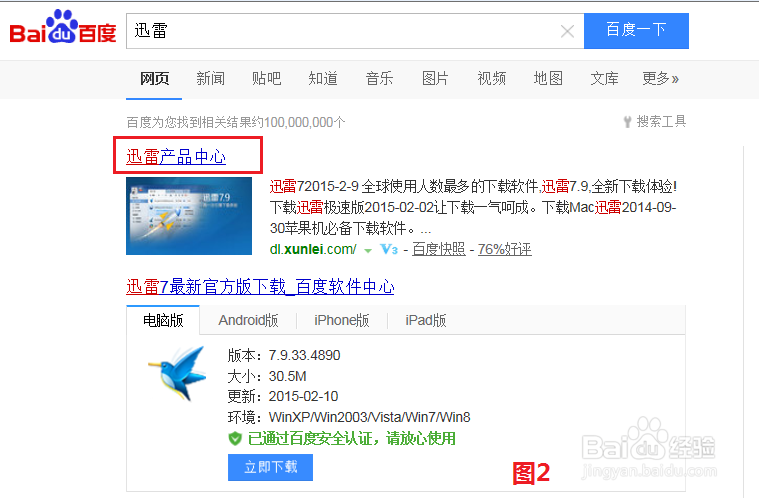The image size is (759, 498).
Task: Open the 音乐 tab
Action: (x=379, y=78)
